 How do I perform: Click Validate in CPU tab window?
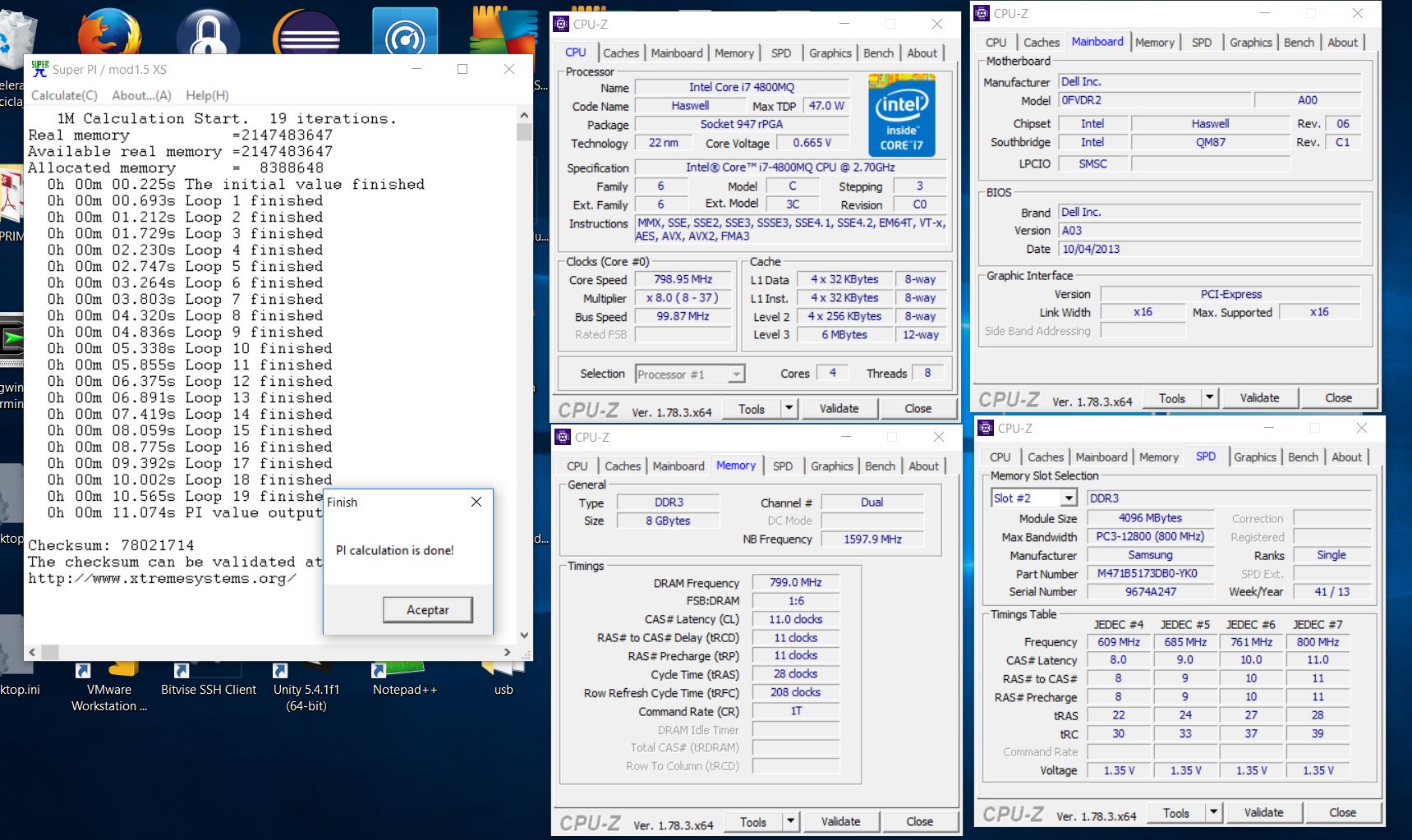click(839, 408)
